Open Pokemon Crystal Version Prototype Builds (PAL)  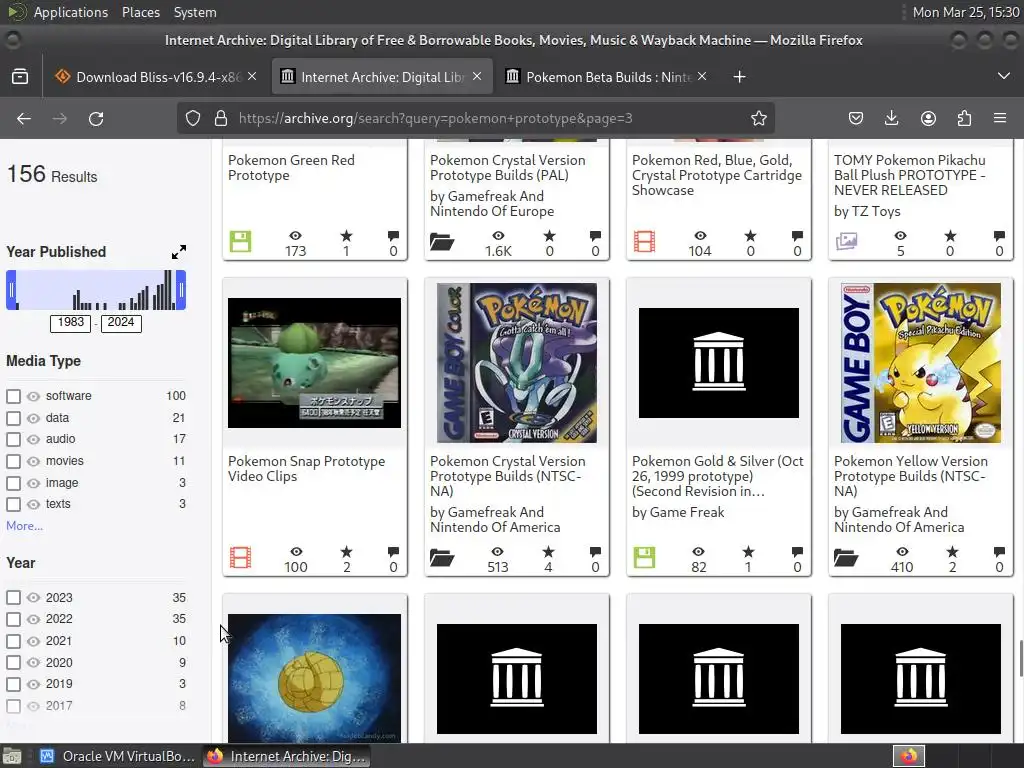(507, 168)
